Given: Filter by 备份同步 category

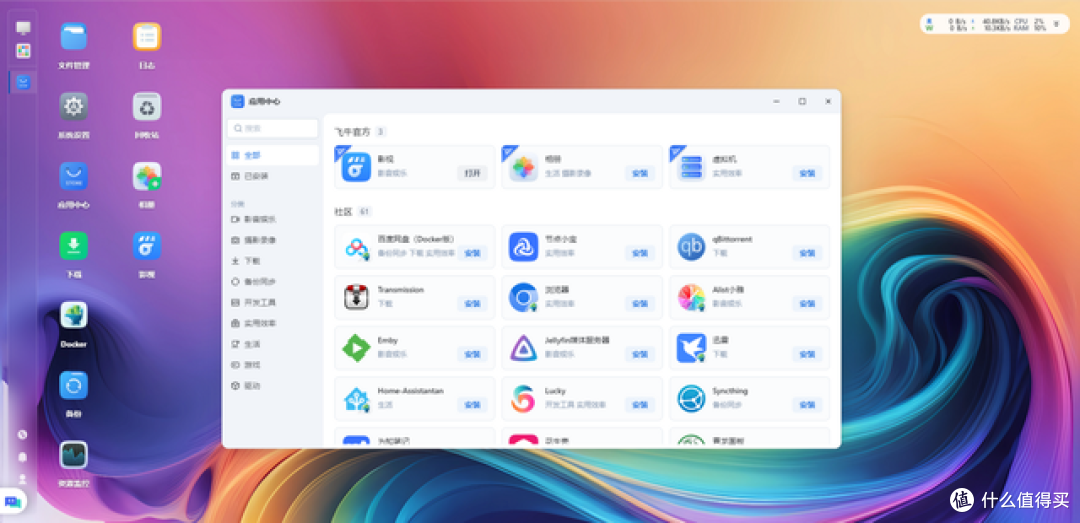Looking at the screenshot, I should click(273, 282).
